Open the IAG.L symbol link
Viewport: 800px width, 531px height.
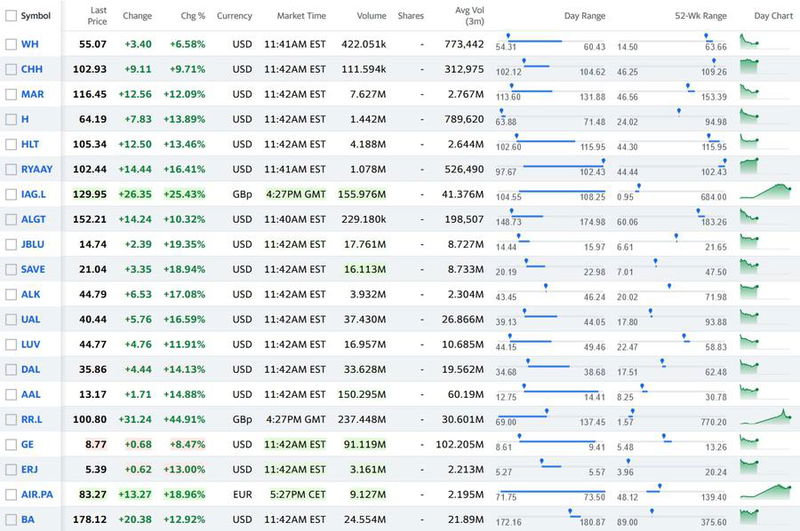tap(33, 194)
